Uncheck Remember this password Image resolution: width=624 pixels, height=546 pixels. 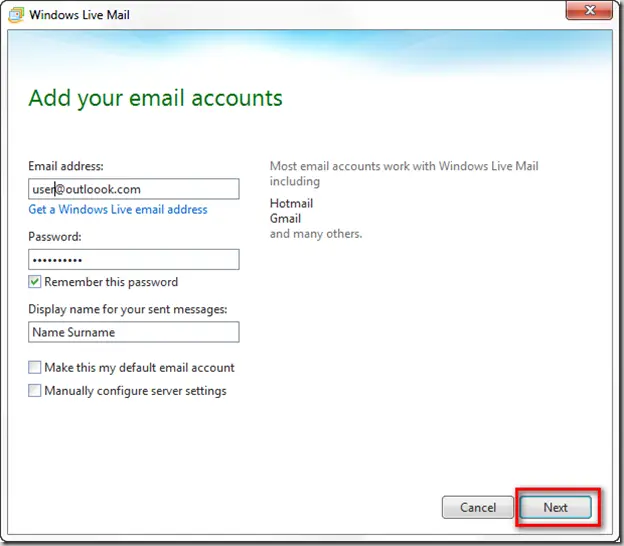pos(34,282)
